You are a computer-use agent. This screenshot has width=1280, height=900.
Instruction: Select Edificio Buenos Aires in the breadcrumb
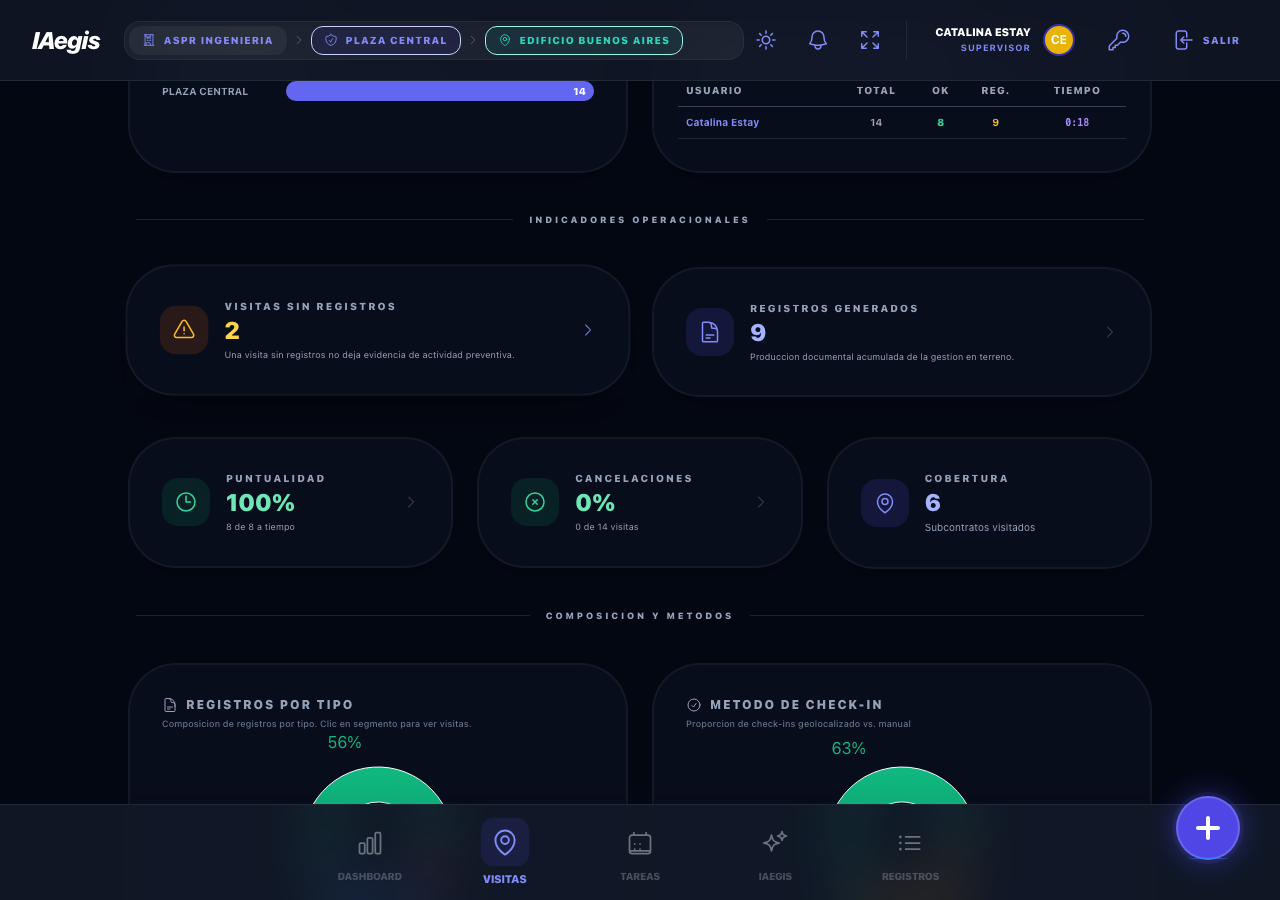pos(584,40)
